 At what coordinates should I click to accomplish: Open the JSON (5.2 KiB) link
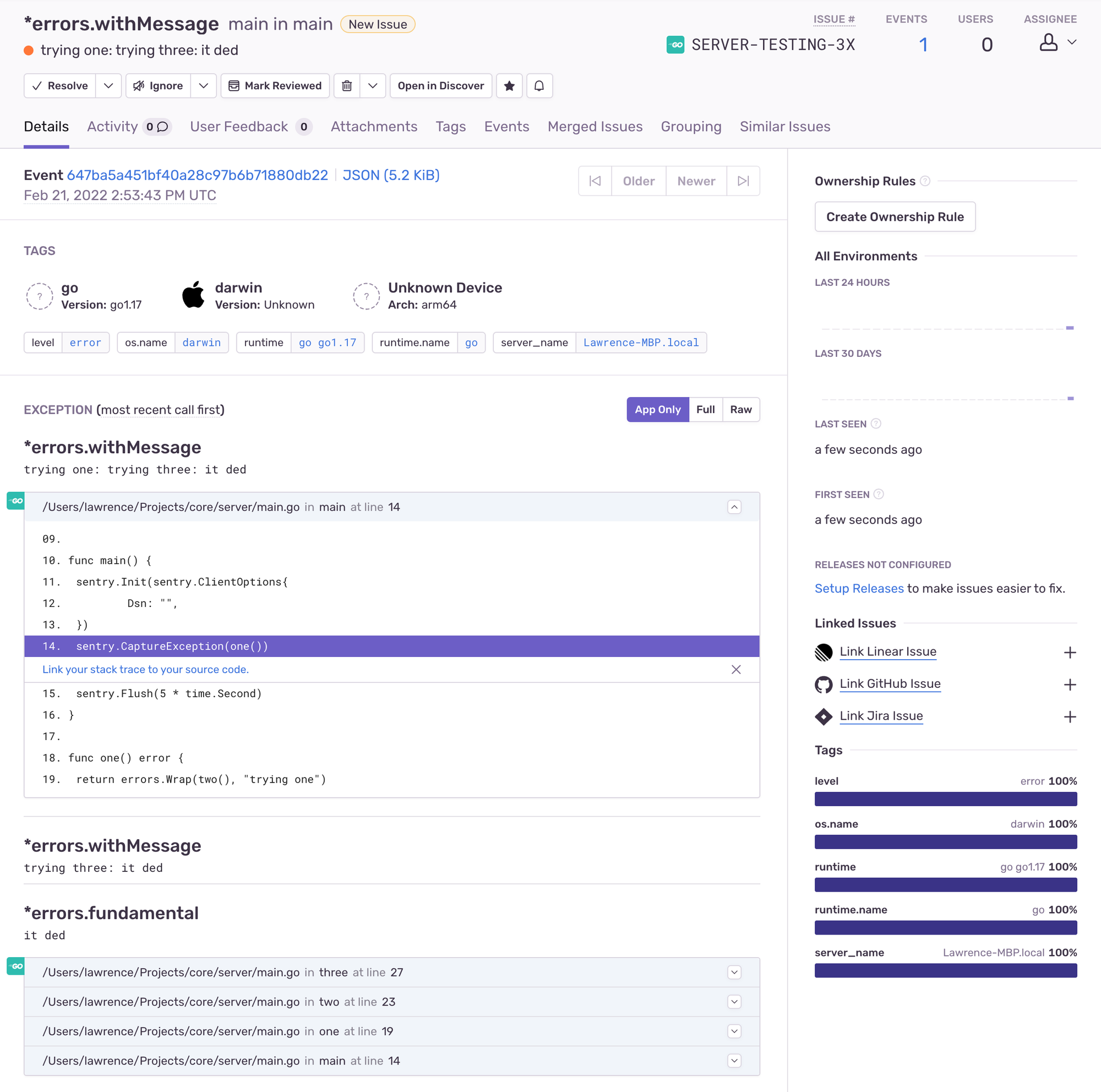[390, 175]
